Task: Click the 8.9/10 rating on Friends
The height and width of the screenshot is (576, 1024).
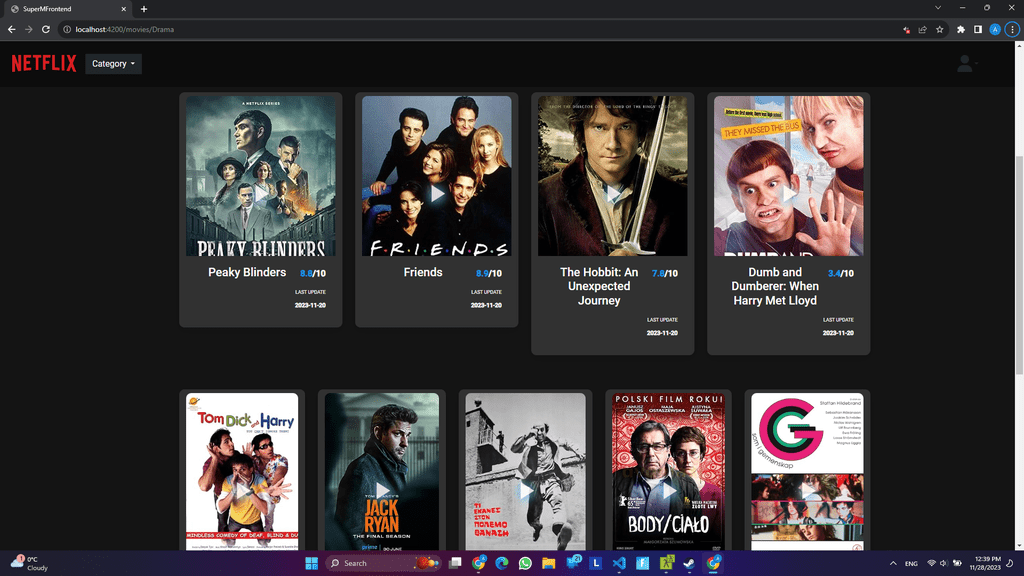Action: click(x=489, y=274)
